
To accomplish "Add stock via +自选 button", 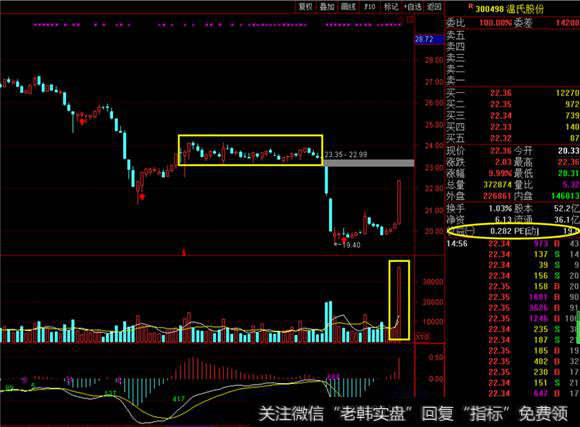I will [412, 6].
